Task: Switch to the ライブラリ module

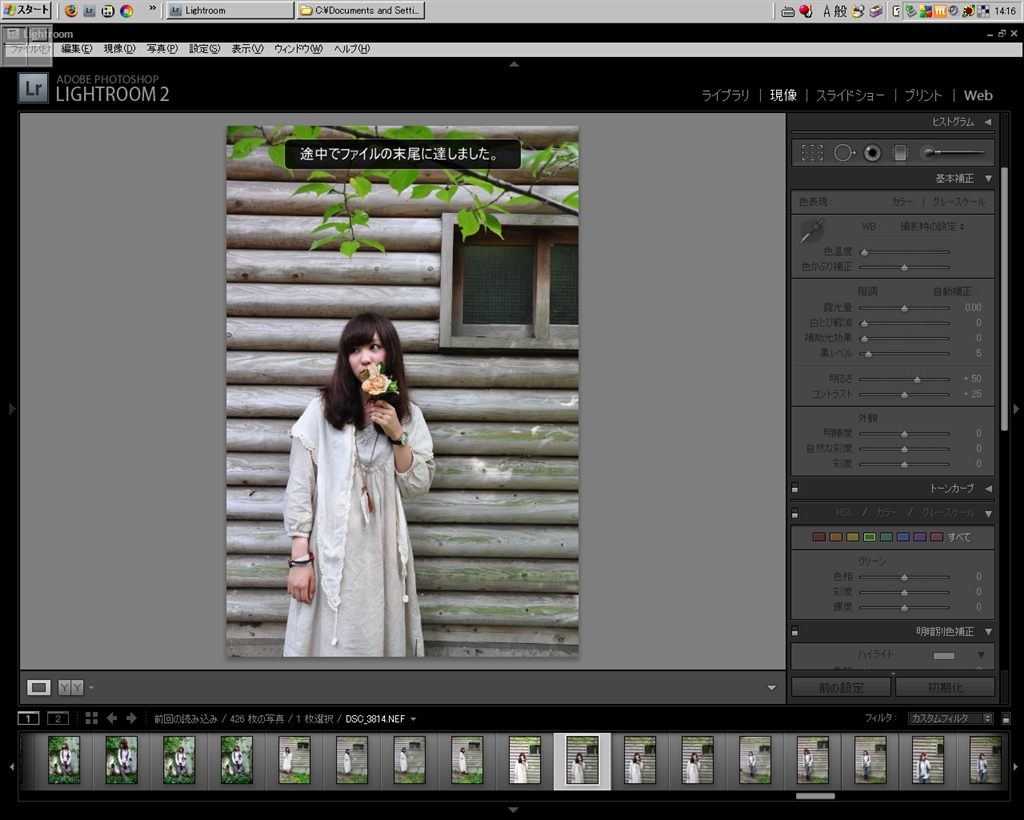Action: [725, 96]
